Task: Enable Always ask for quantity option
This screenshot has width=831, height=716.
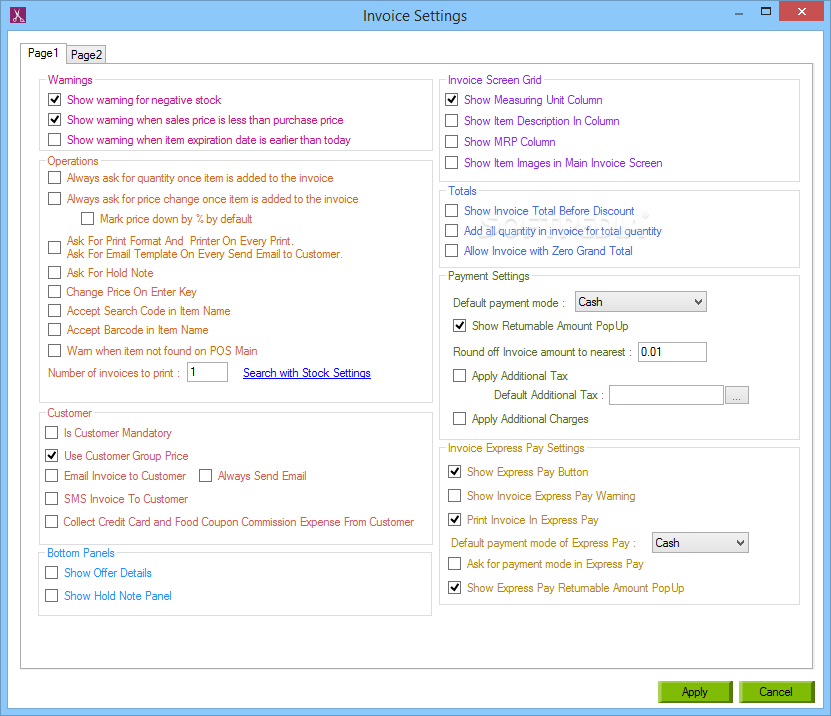Action: [55, 178]
